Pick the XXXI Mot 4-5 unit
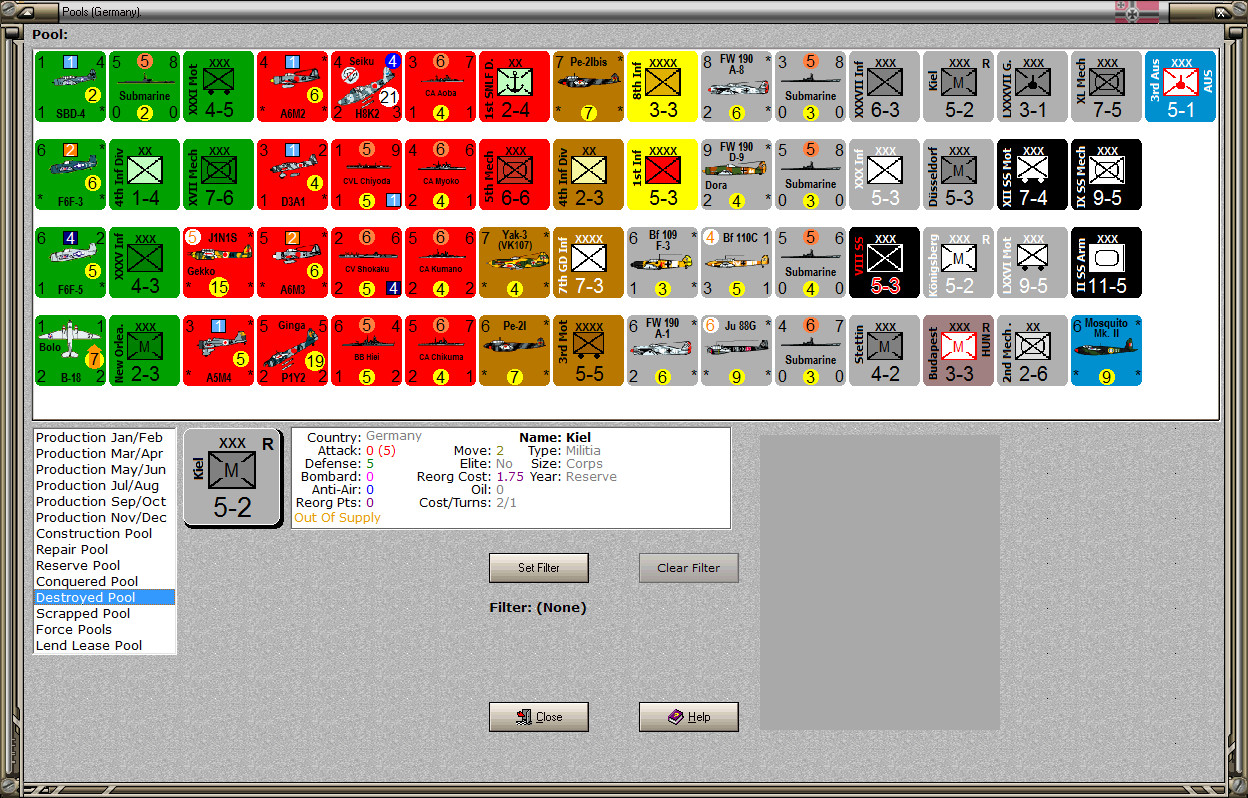The width and height of the screenshot is (1248, 798). [218, 87]
